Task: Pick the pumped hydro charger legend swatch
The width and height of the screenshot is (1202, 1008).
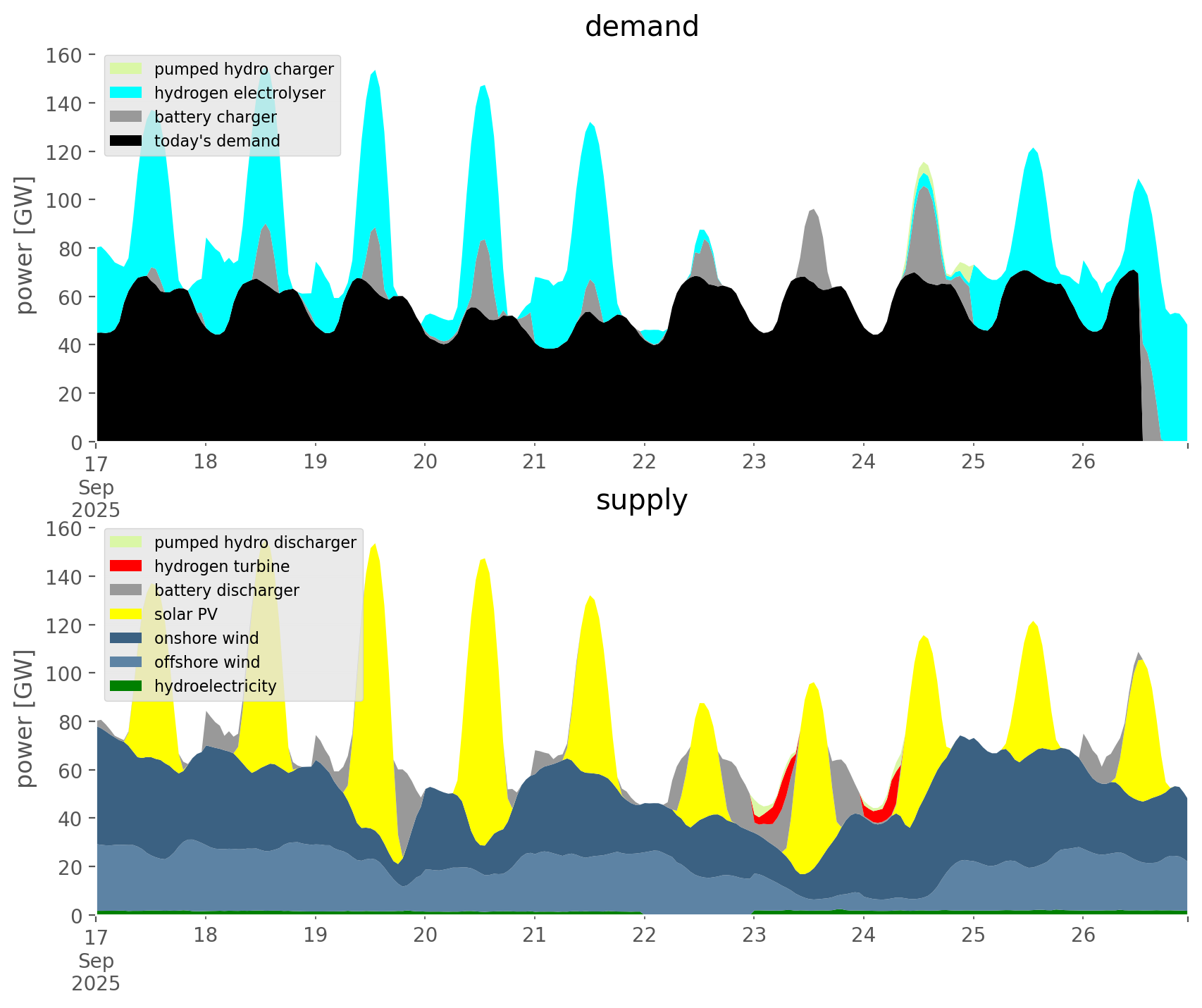Action: coord(126,69)
